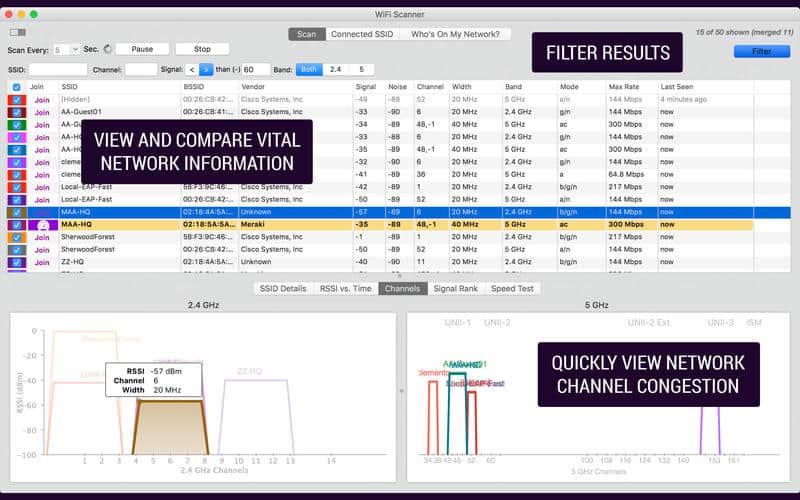Select the 2.4 band filter option
Viewport: 800px width, 500px height.
335,70
